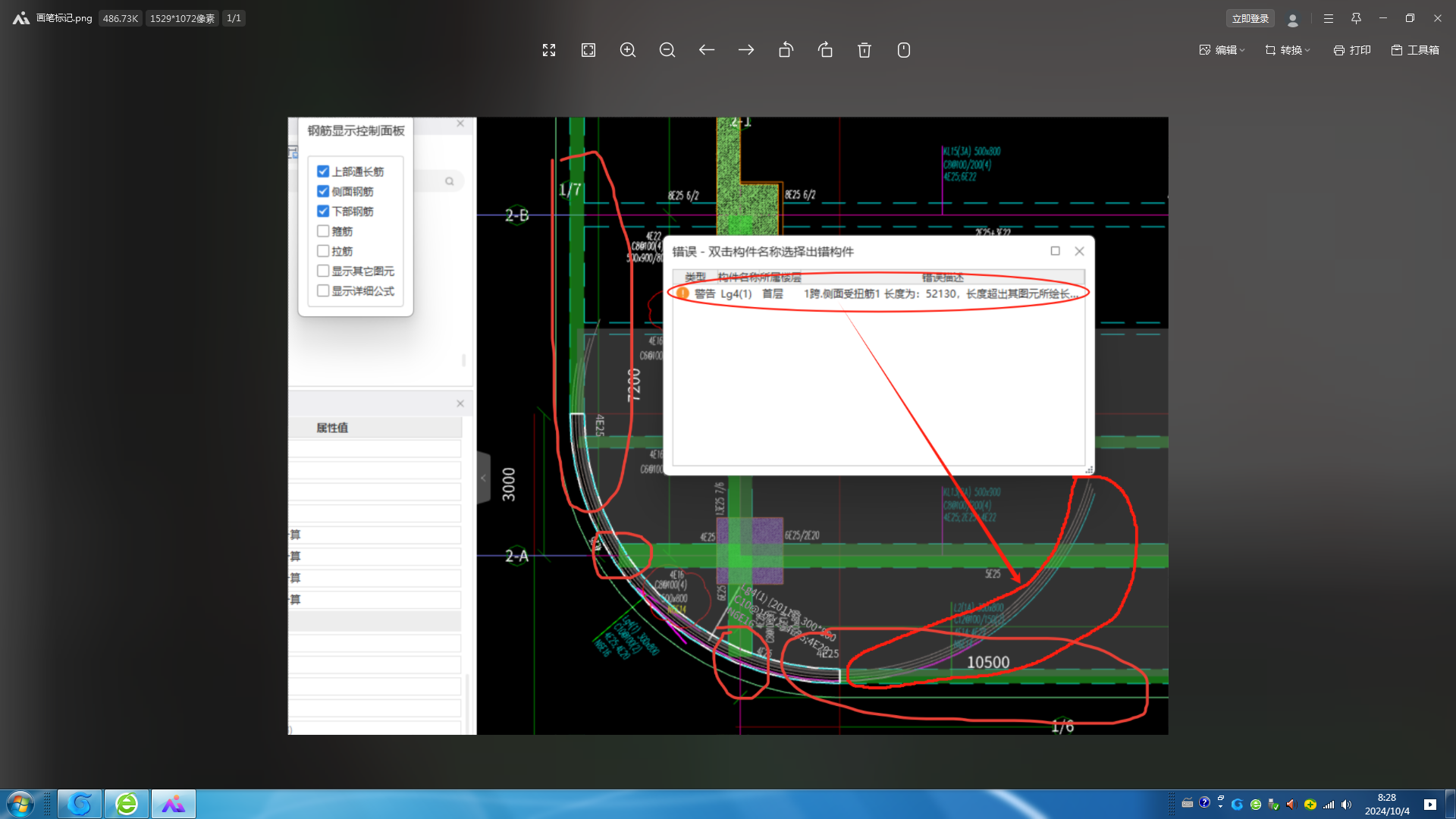Click the image counter 1/1
The height and width of the screenshot is (819, 1456).
(x=234, y=18)
